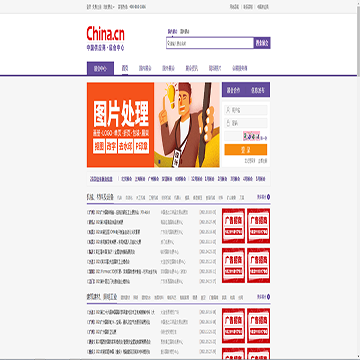Focus the exhibition search text box
Image resolution: width=360 pixels, height=360 pixels.
pyautogui.click(x=210, y=43)
